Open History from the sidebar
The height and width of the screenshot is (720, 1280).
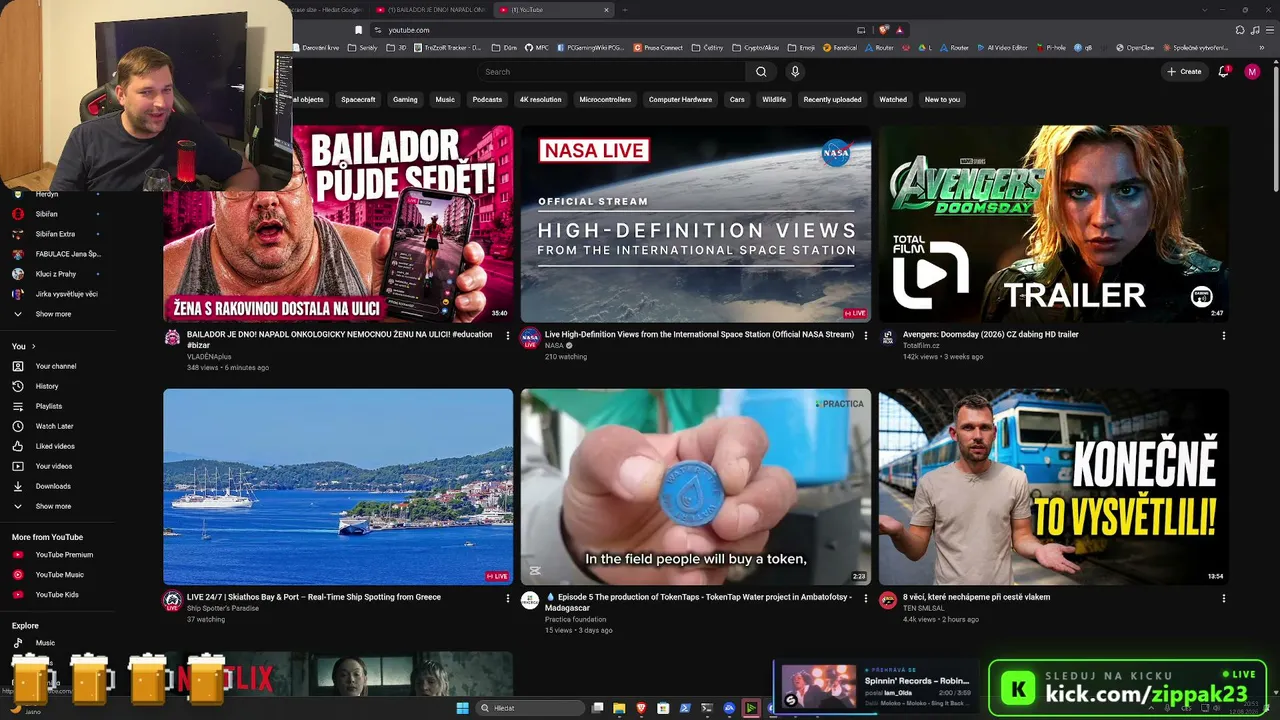pyautogui.click(x=47, y=386)
